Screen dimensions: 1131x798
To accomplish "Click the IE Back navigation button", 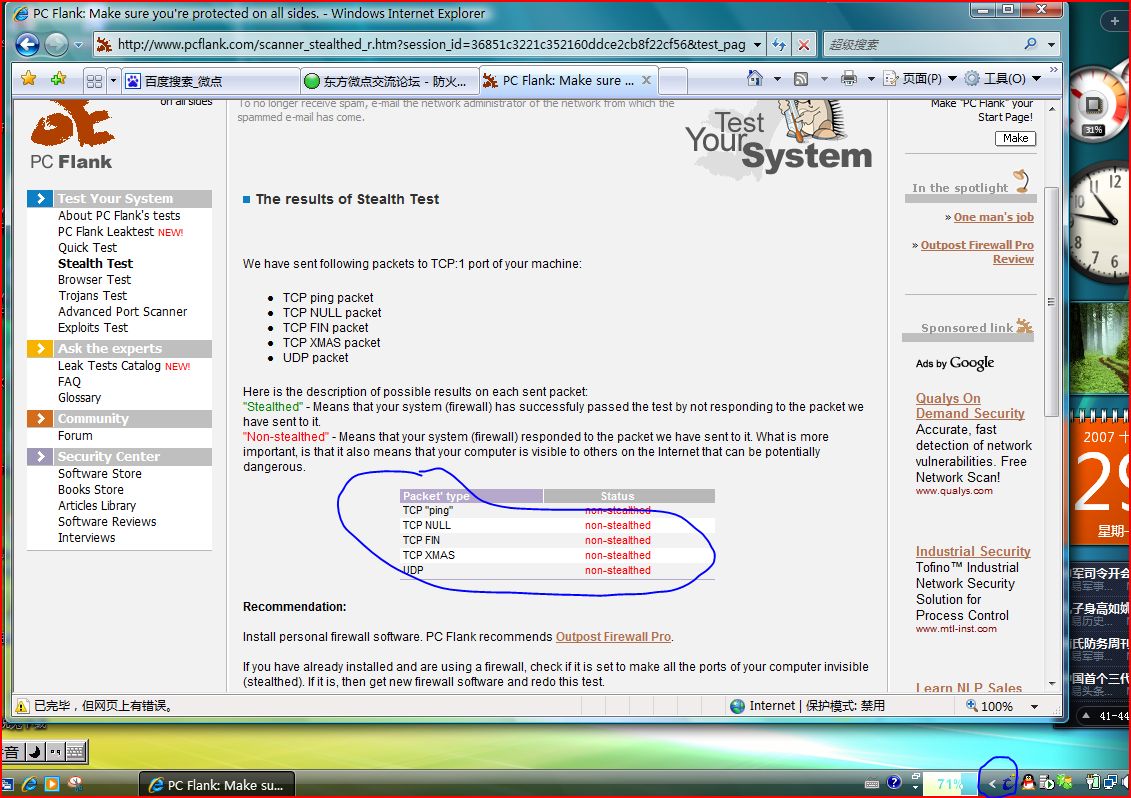I will 27,44.
